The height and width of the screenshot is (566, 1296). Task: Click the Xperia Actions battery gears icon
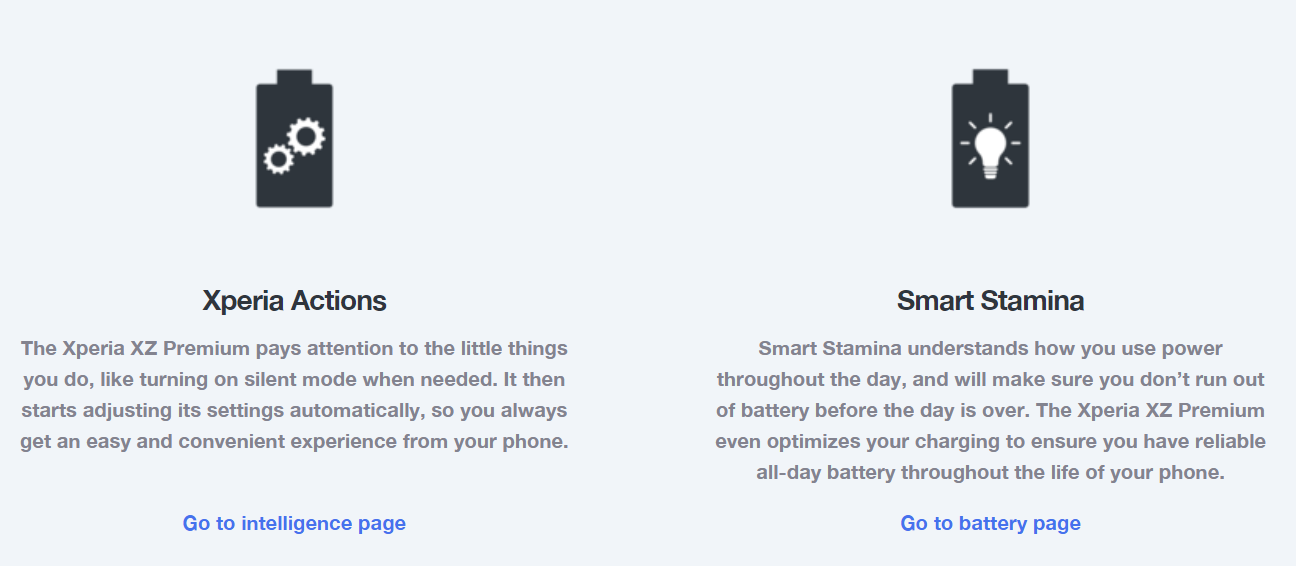pos(294,145)
